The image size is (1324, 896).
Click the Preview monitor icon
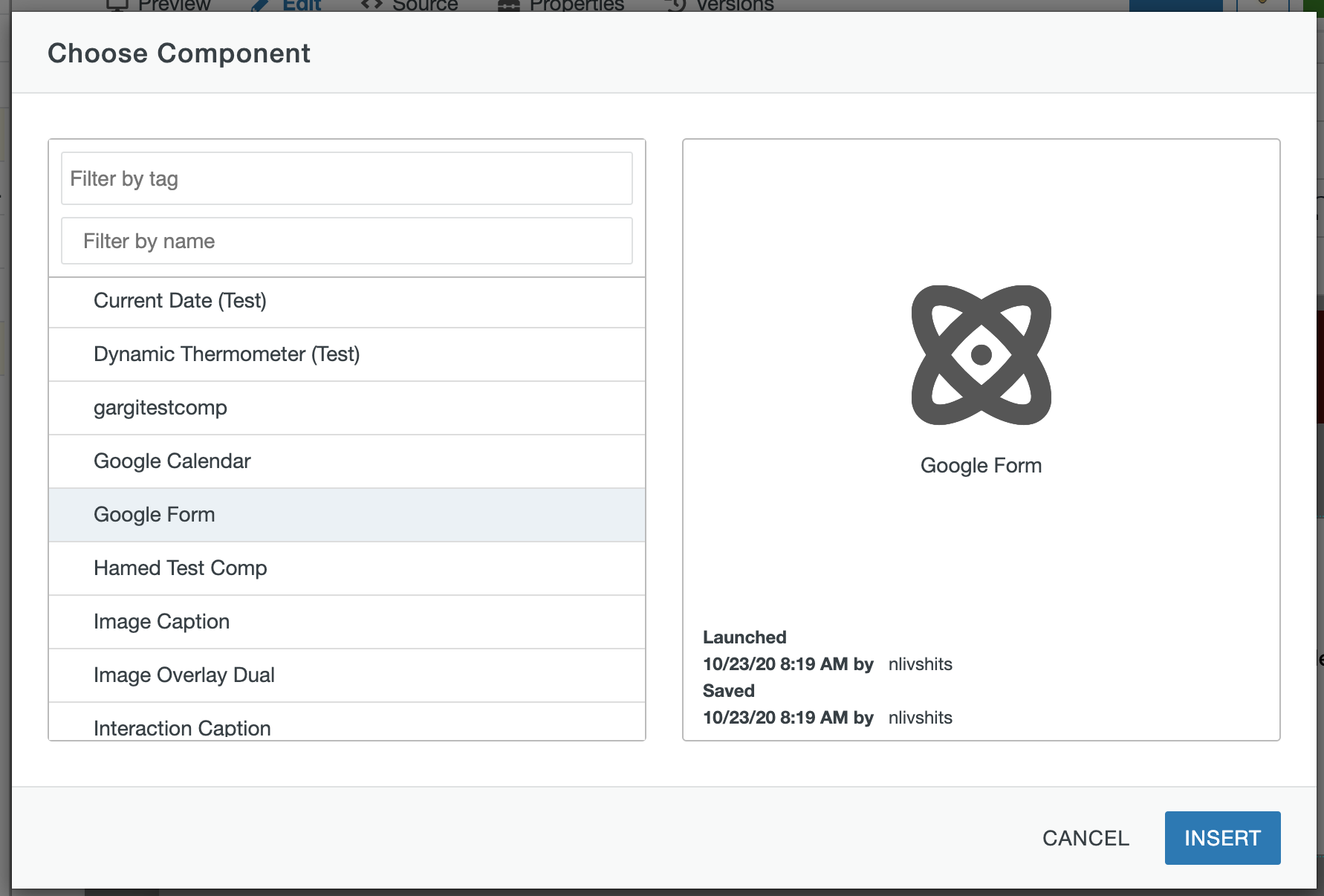116,5
